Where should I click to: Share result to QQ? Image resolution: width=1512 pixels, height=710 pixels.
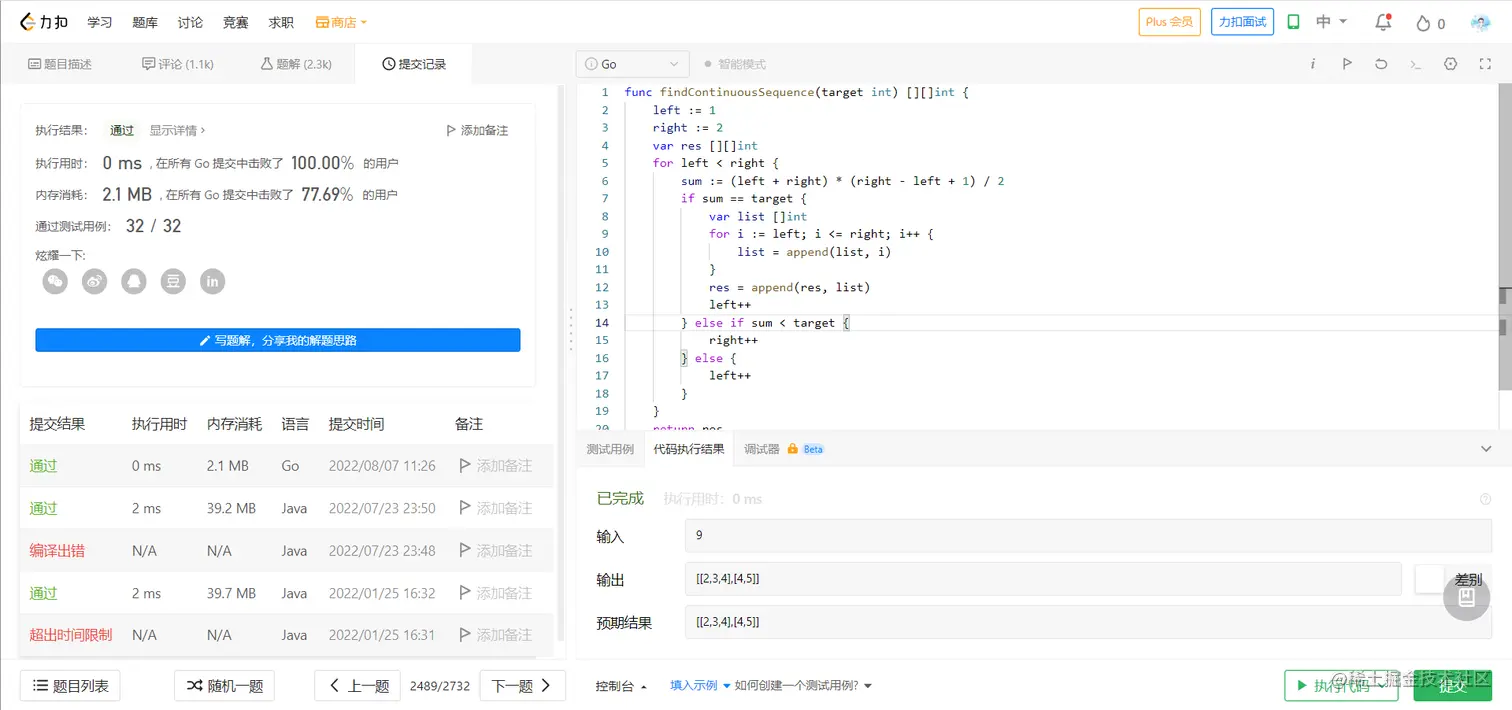click(x=133, y=282)
